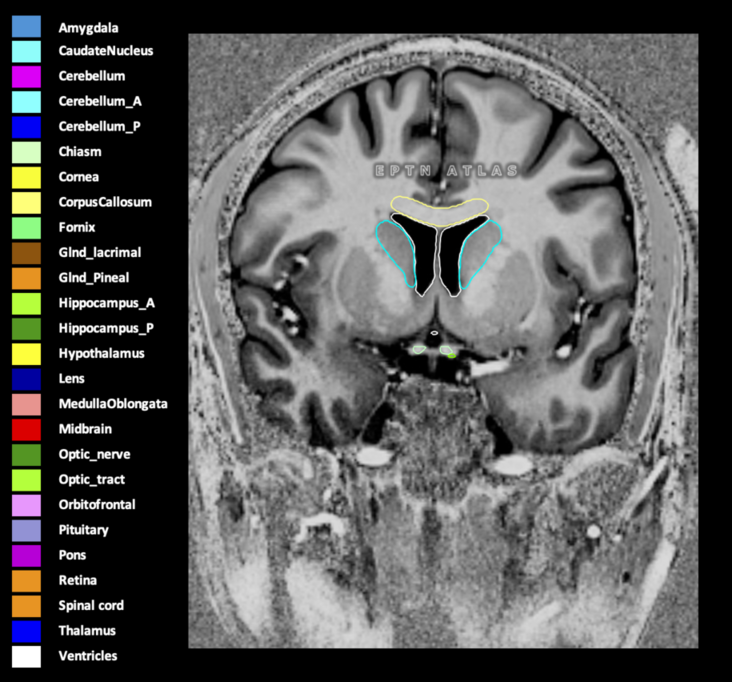732x682 pixels.
Task: Click the CorpusCallosum color swatch
Action: point(26,203)
